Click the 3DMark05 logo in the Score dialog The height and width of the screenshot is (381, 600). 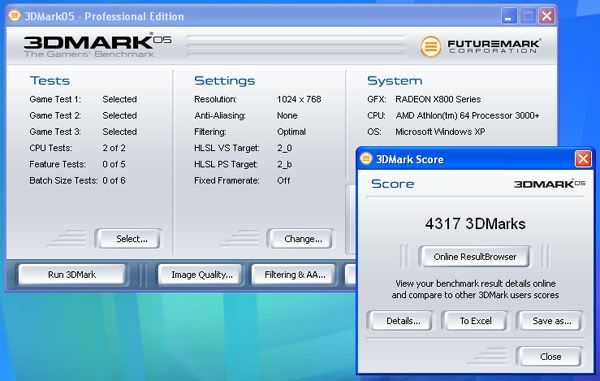tap(549, 184)
